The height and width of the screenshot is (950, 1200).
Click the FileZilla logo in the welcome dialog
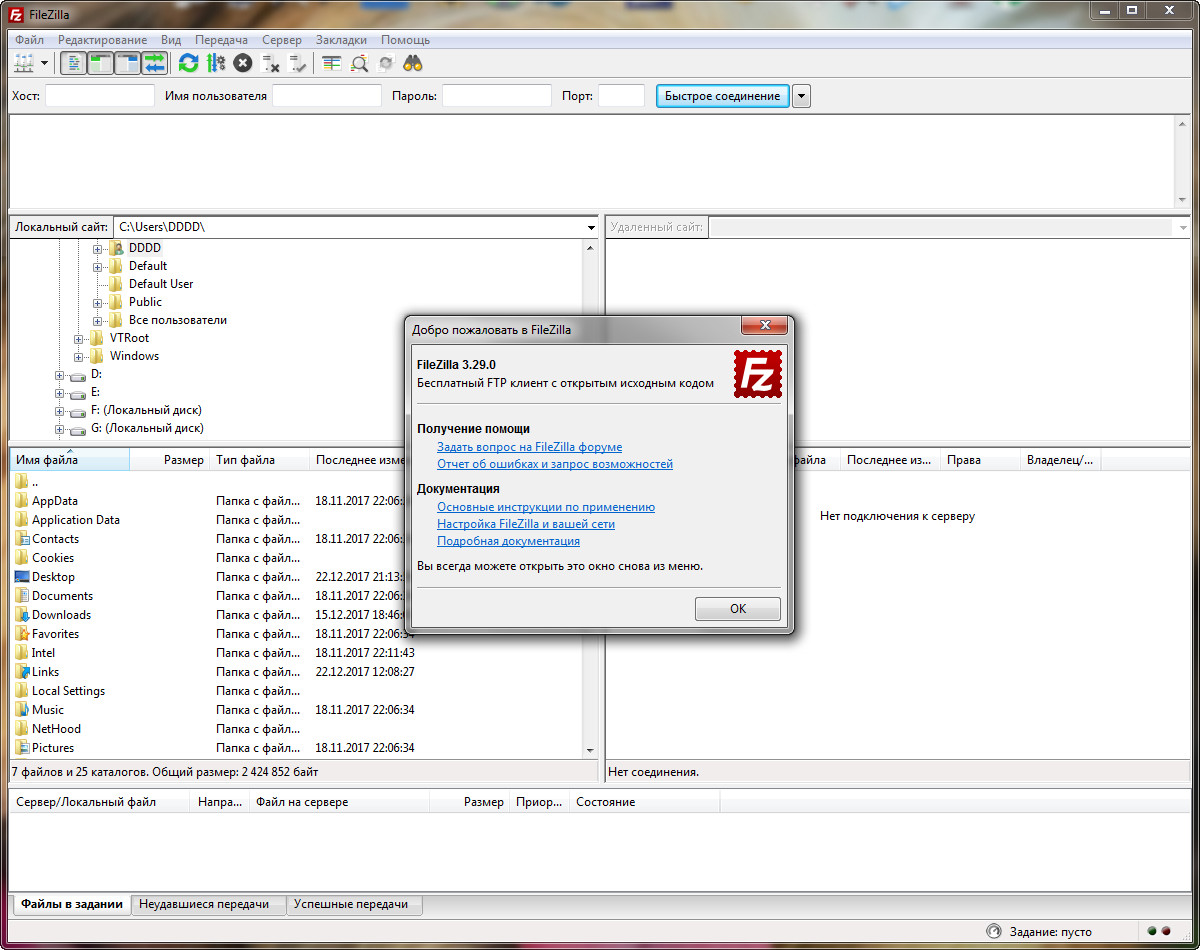coord(758,374)
